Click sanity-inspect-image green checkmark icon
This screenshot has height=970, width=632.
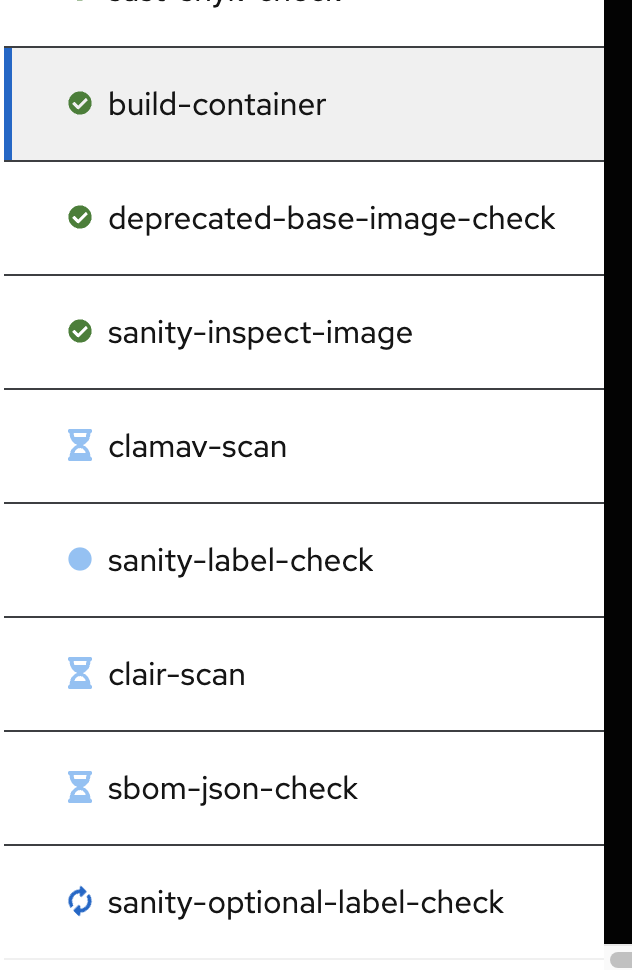pyautogui.click(x=80, y=332)
